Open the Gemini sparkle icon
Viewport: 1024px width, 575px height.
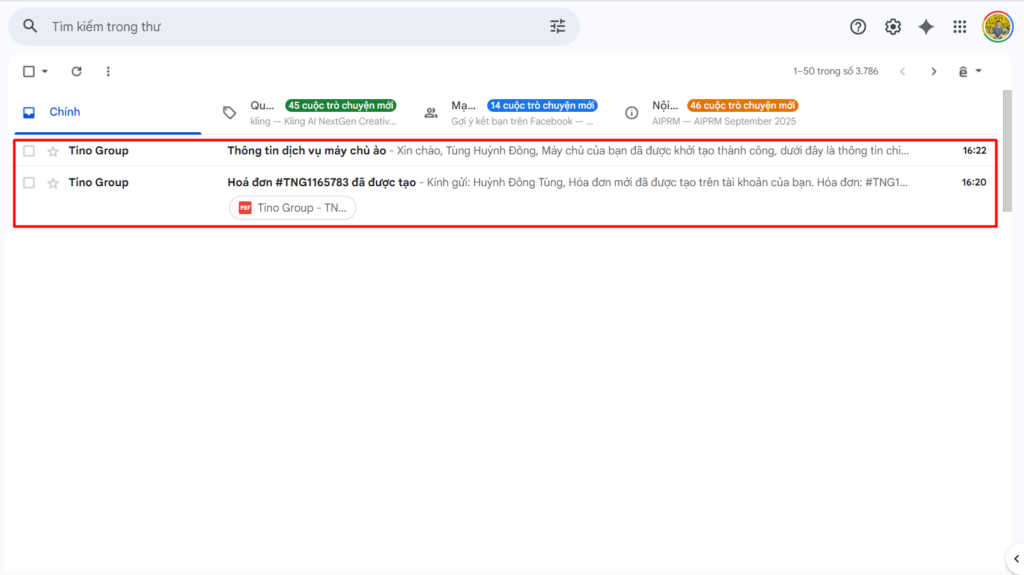pos(926,27)
